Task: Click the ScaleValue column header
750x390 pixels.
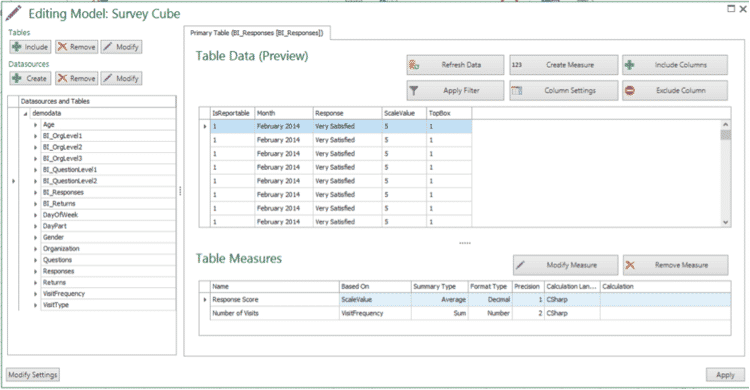Action: tap(404, 113)
